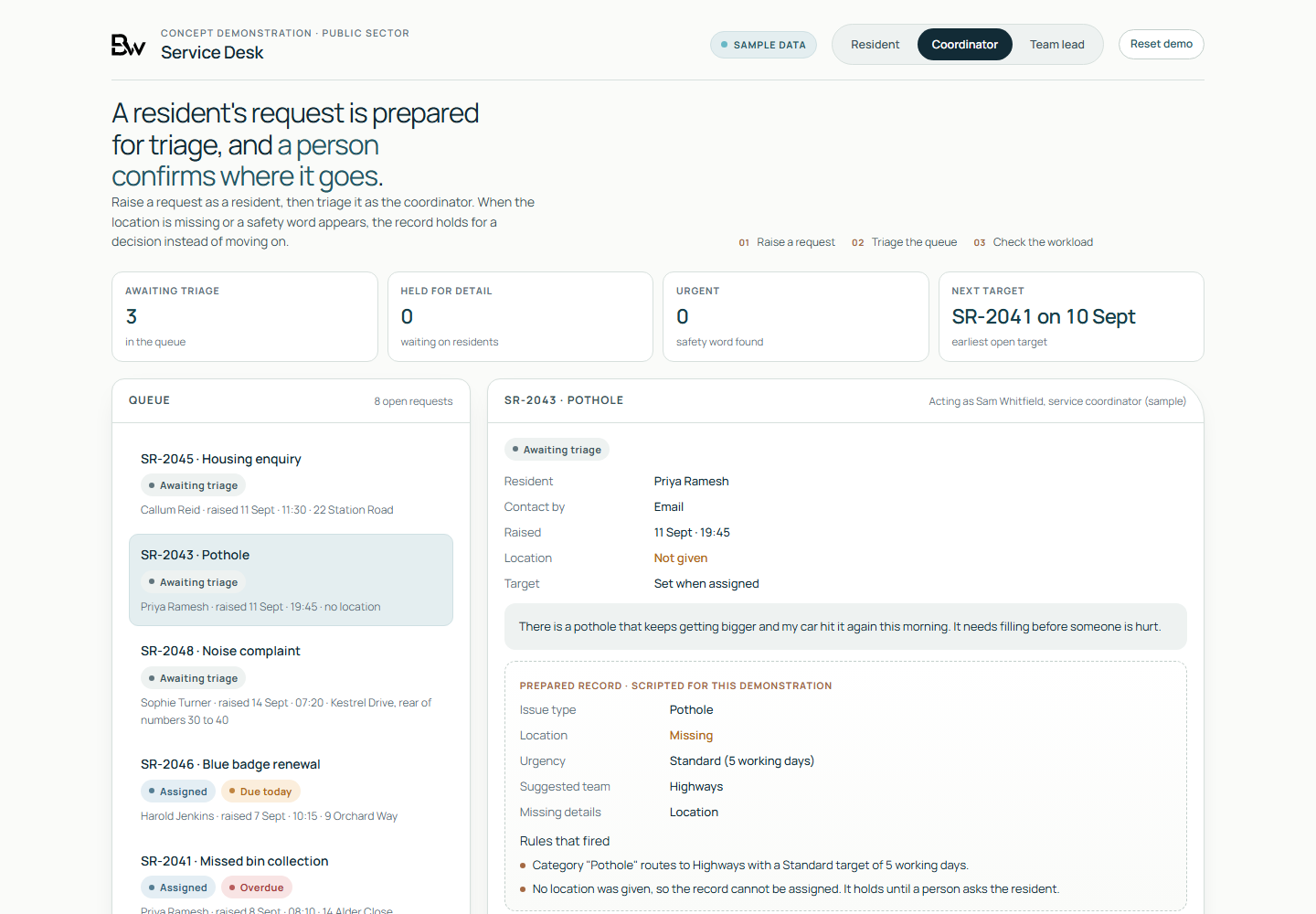Open SR-2048 Noise complaint request
This screenshot has width=1316, height=914.
point(291,685)
